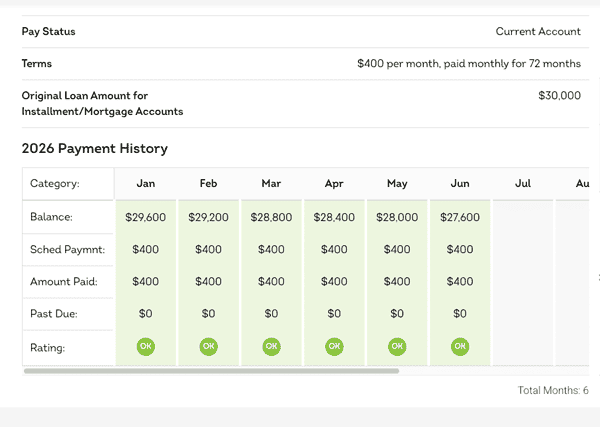The width and height of the screenshot is (600, 427).
Task: Click the Amount Paid: row label
Action: (x=64, y=282)
